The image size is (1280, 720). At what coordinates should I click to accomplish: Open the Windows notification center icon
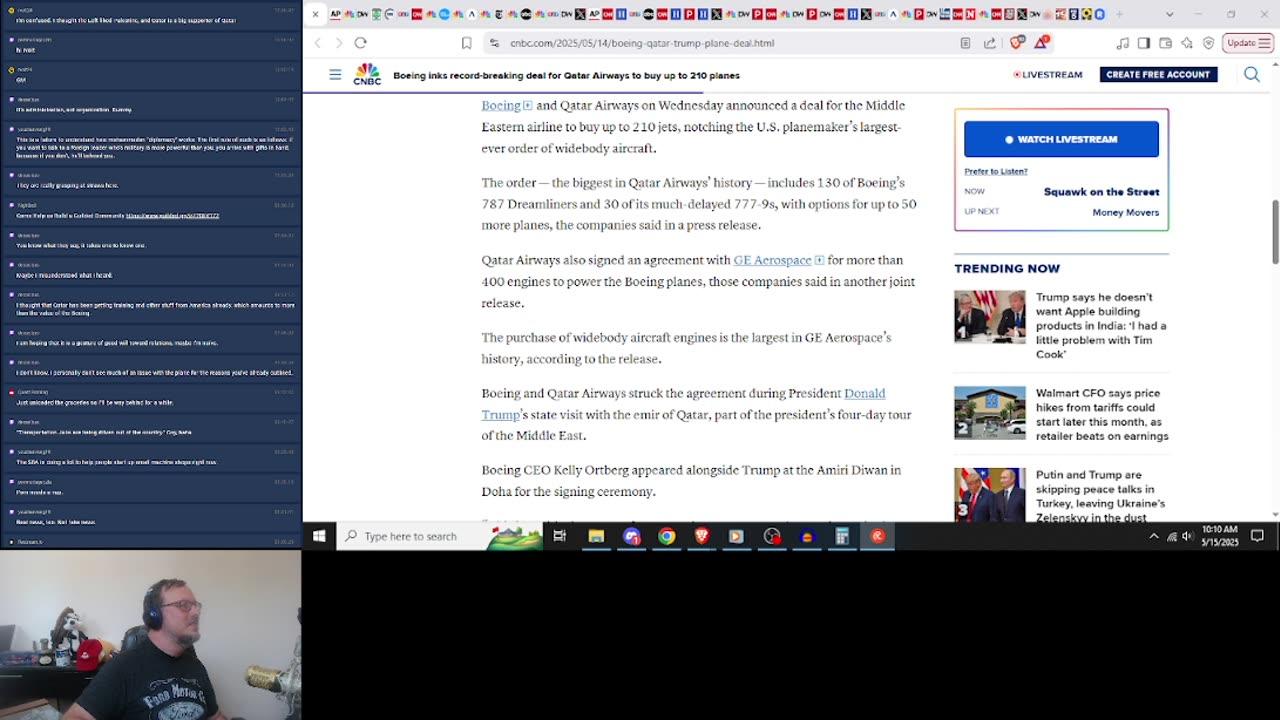[x=1257, y=536]
